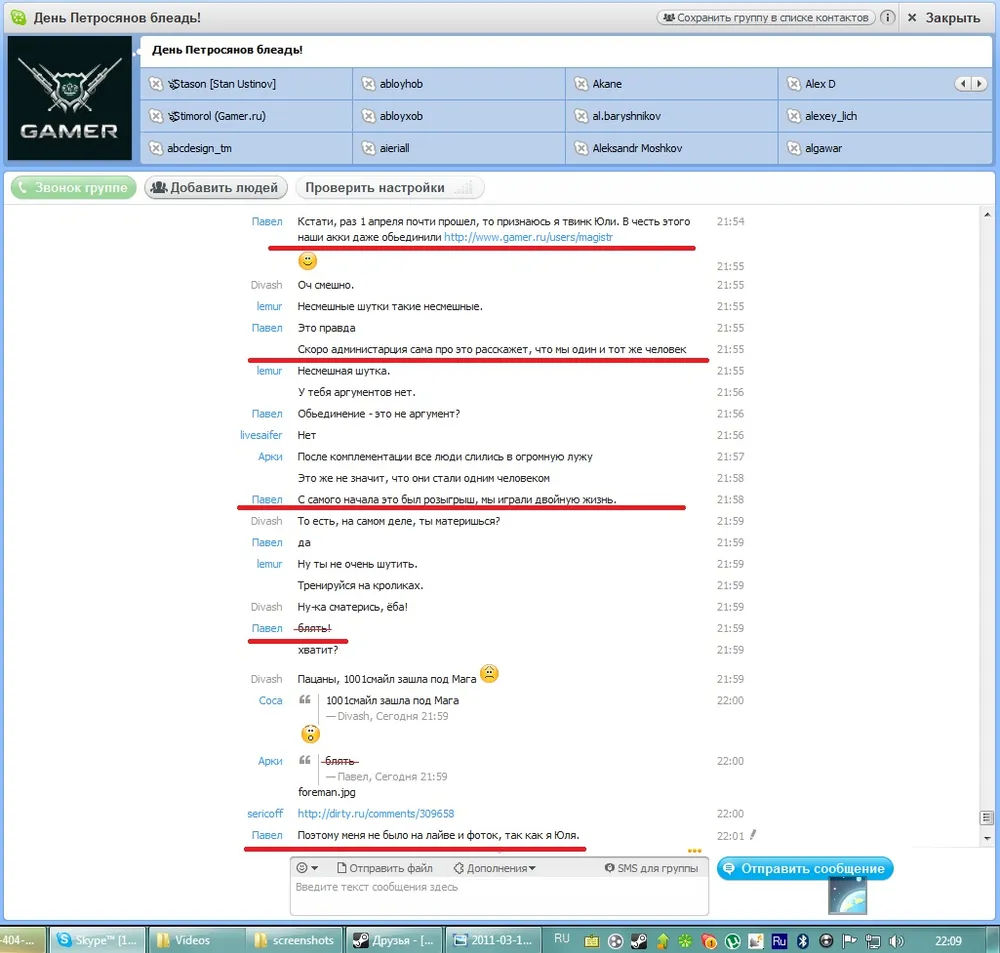1000x953 pixels.
Task: Switch to Skype taskbar button
Action: pos(98,940)
